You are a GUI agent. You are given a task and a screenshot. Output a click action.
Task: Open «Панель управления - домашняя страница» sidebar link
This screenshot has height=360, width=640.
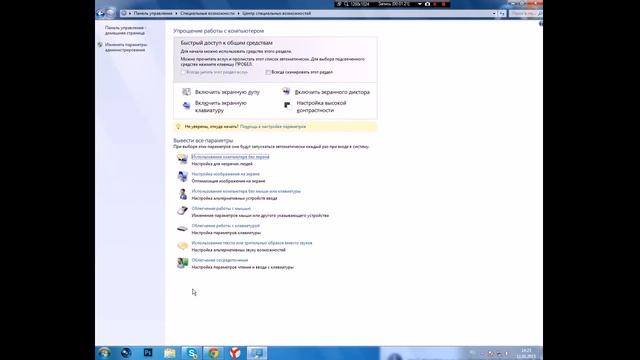coord(125,30)
